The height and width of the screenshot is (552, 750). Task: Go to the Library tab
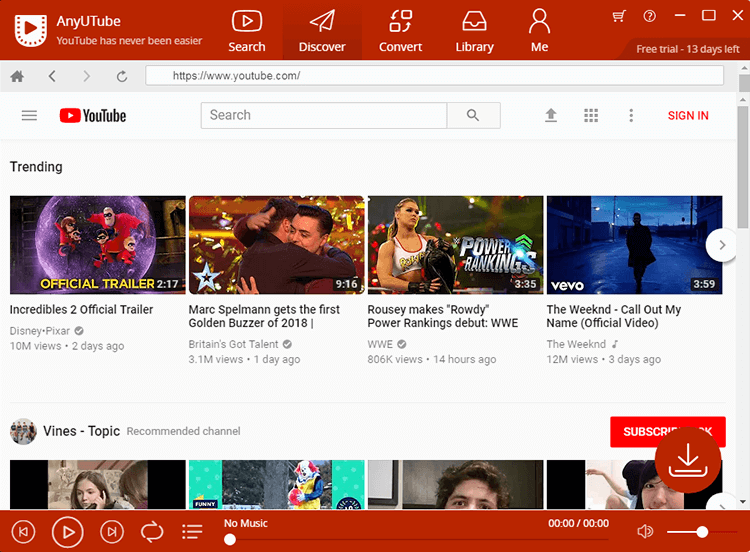[x=474, y=31]
